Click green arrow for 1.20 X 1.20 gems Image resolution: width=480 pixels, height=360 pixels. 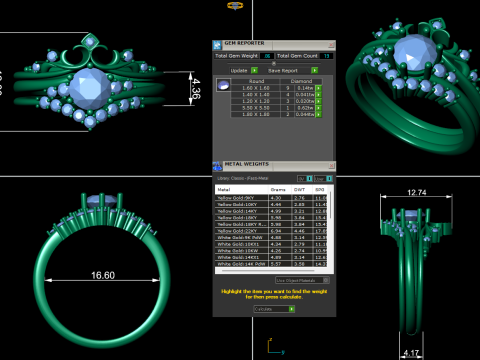click(318, 101)
